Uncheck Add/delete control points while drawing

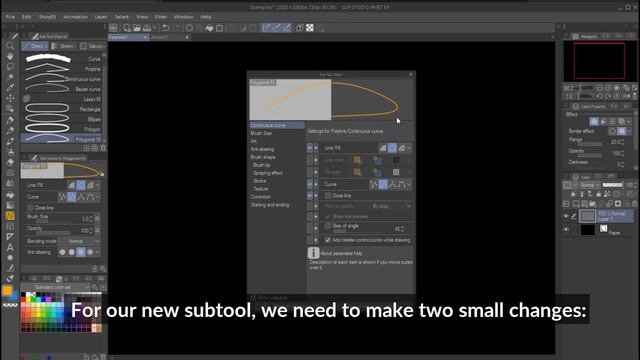click(x=328, y=240)
